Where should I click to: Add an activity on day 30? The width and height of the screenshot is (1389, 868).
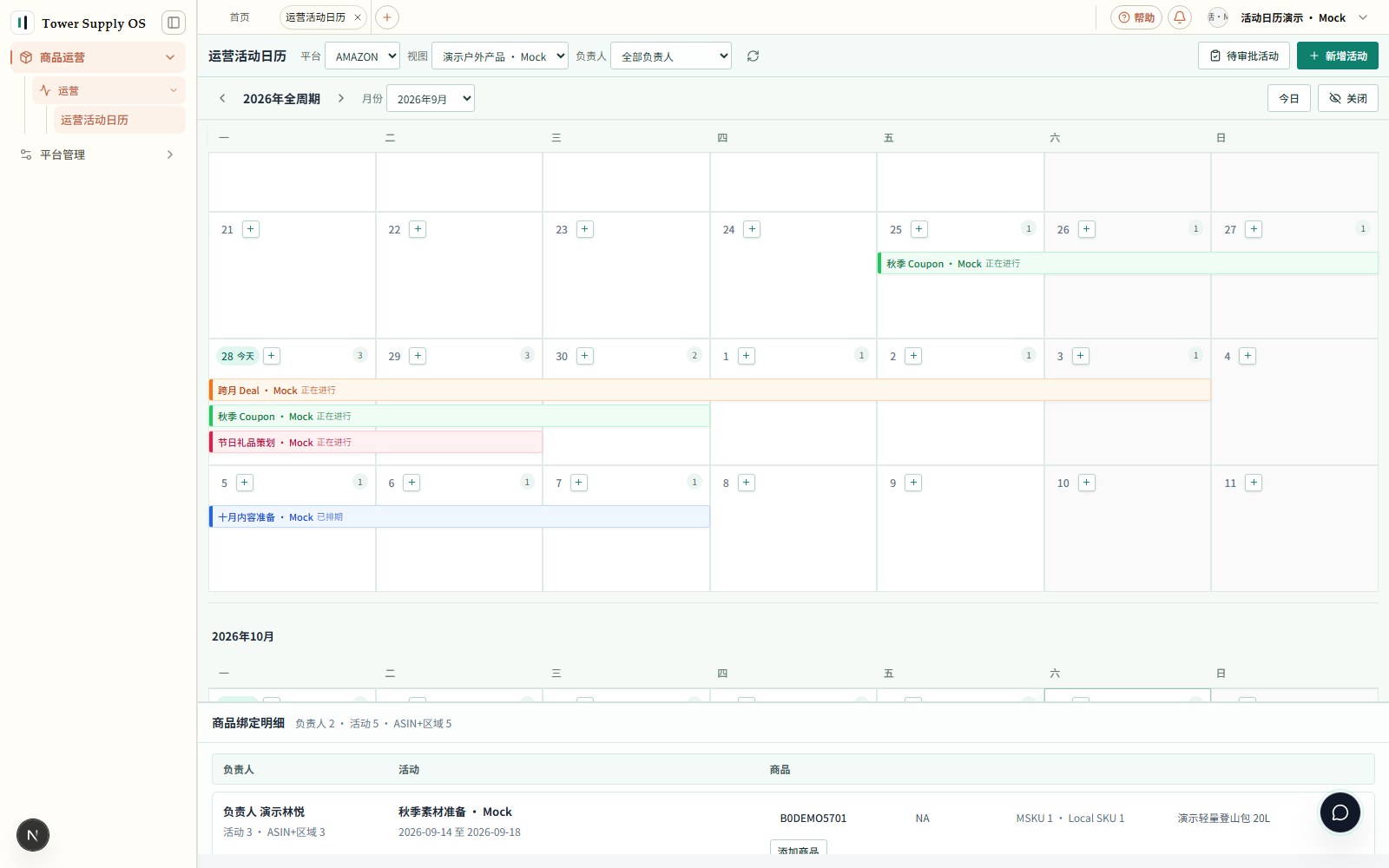(585, 356)
